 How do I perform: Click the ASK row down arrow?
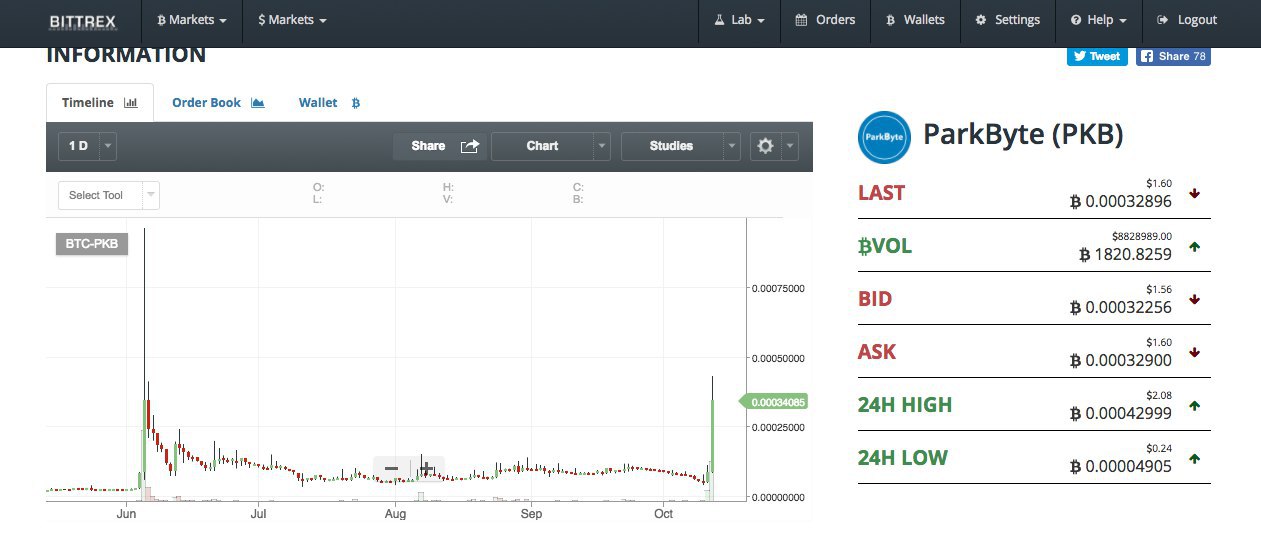tap(1194, 352)
